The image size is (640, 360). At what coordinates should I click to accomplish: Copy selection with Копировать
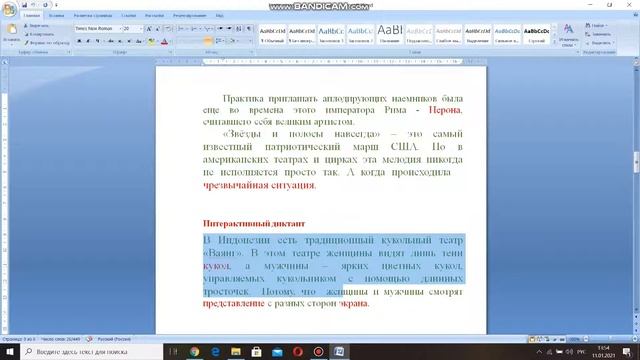39,34
